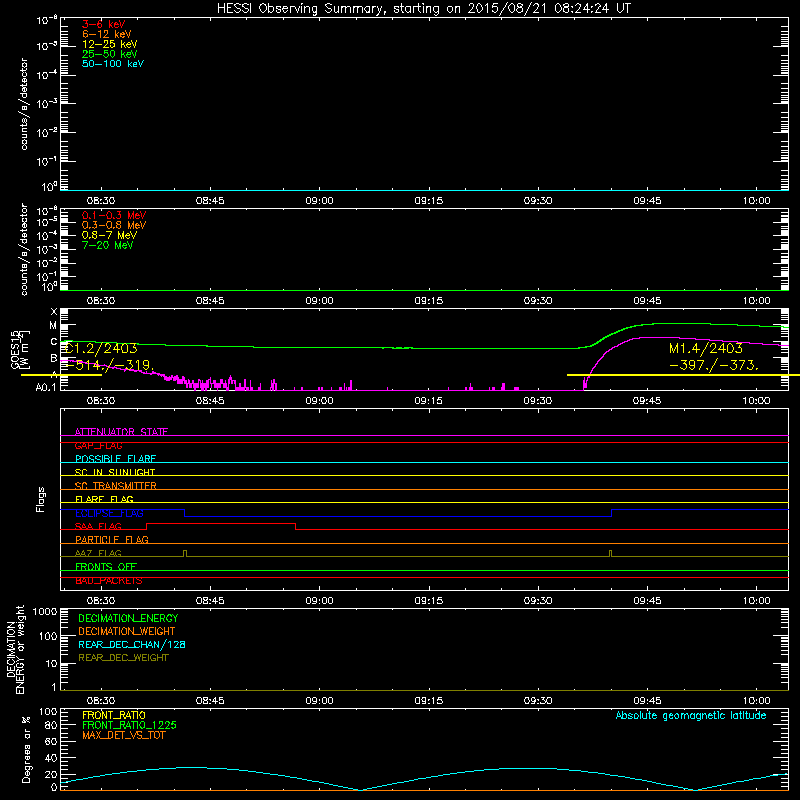Click the SC_IN_SUNLIGHT flag label
This screenshot has height=800, width=800.
[115, 472]
